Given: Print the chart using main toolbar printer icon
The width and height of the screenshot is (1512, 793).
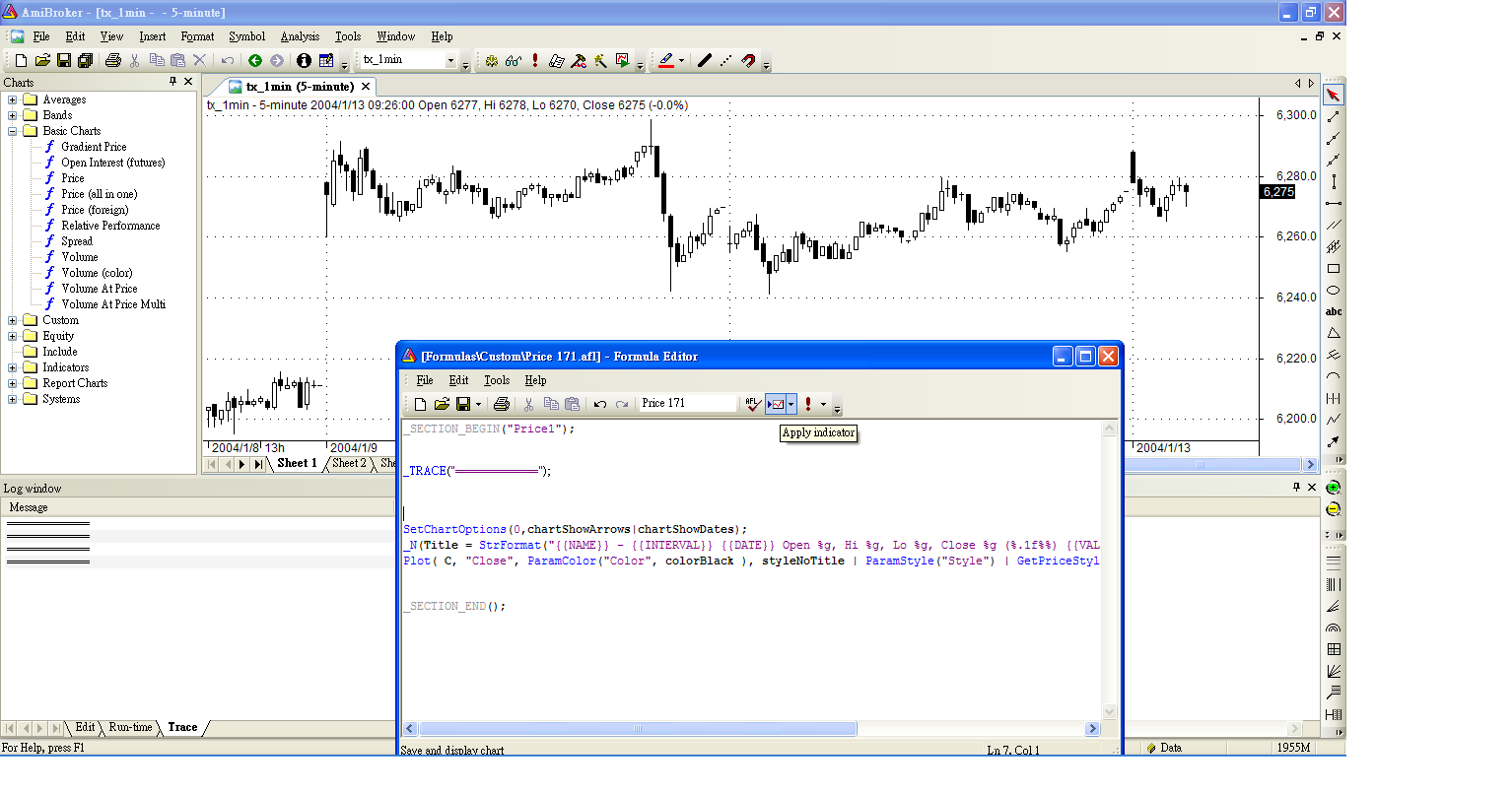Looking at the screenshot, I should (x=112, y=60).
